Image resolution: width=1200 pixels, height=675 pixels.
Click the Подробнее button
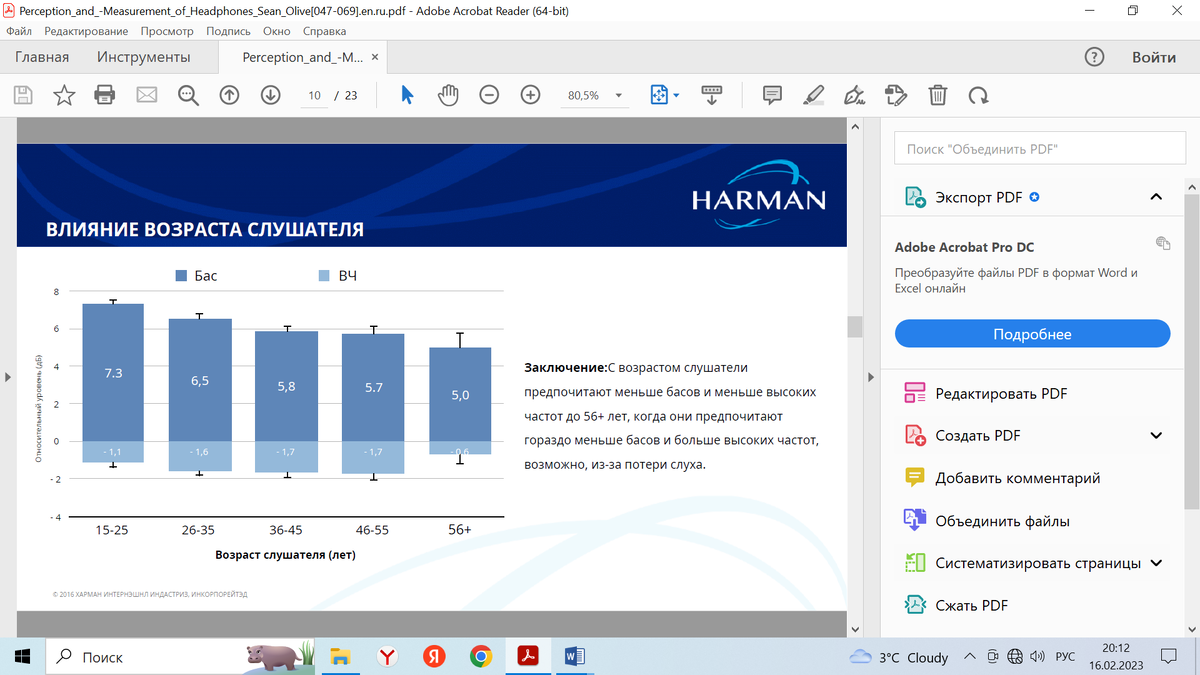pos(1032,334)
